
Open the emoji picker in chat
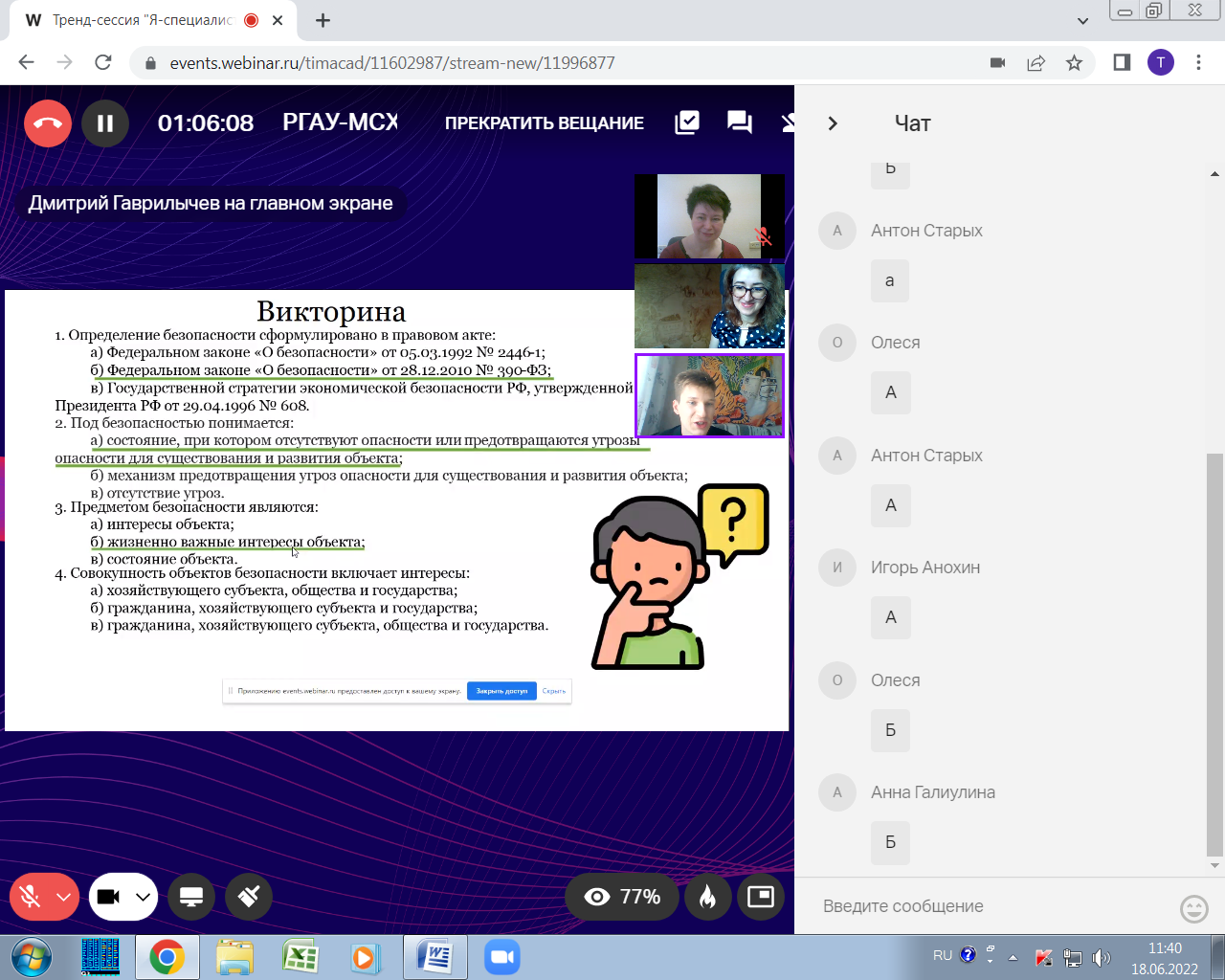click(1193, 907)
